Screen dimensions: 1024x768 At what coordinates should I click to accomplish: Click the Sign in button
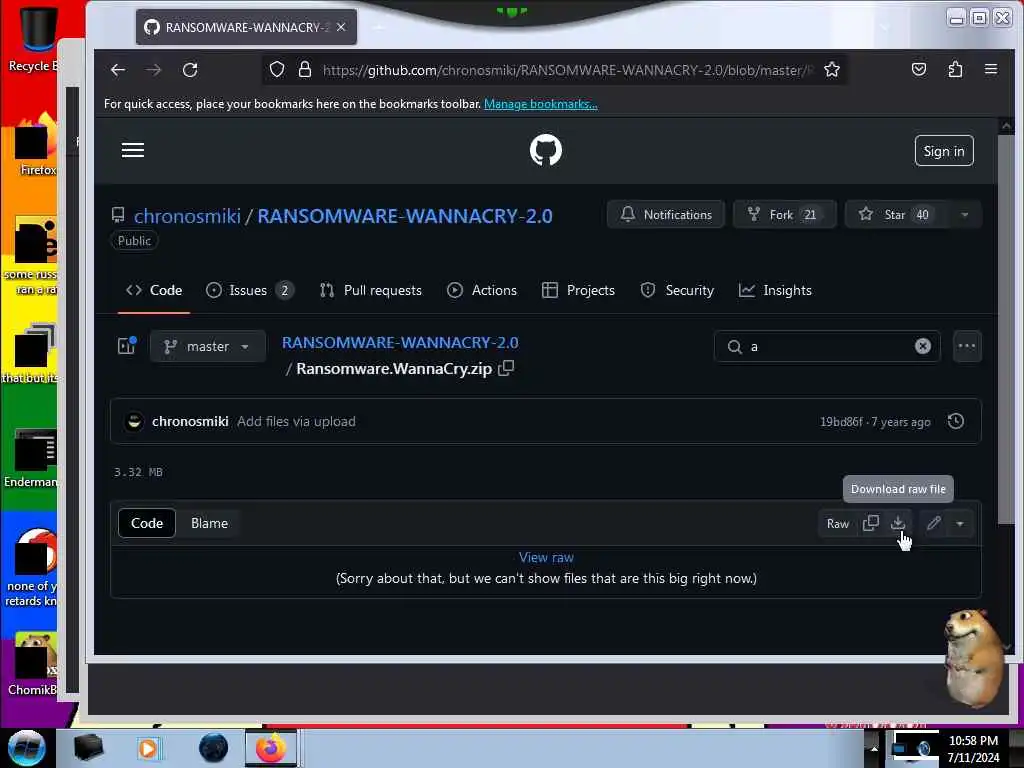coord(944,151)
